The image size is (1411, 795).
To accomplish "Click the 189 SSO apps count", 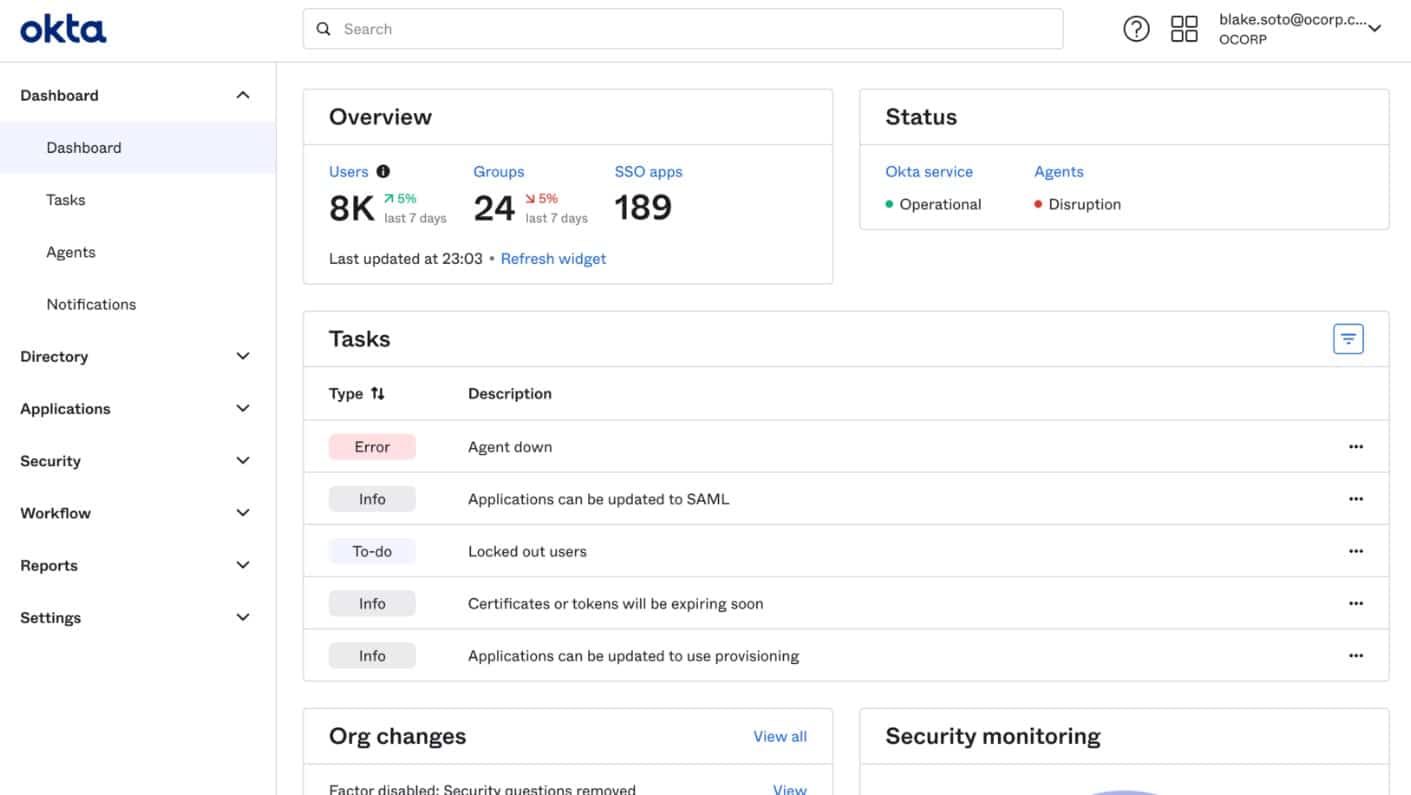I will point(643,208).
